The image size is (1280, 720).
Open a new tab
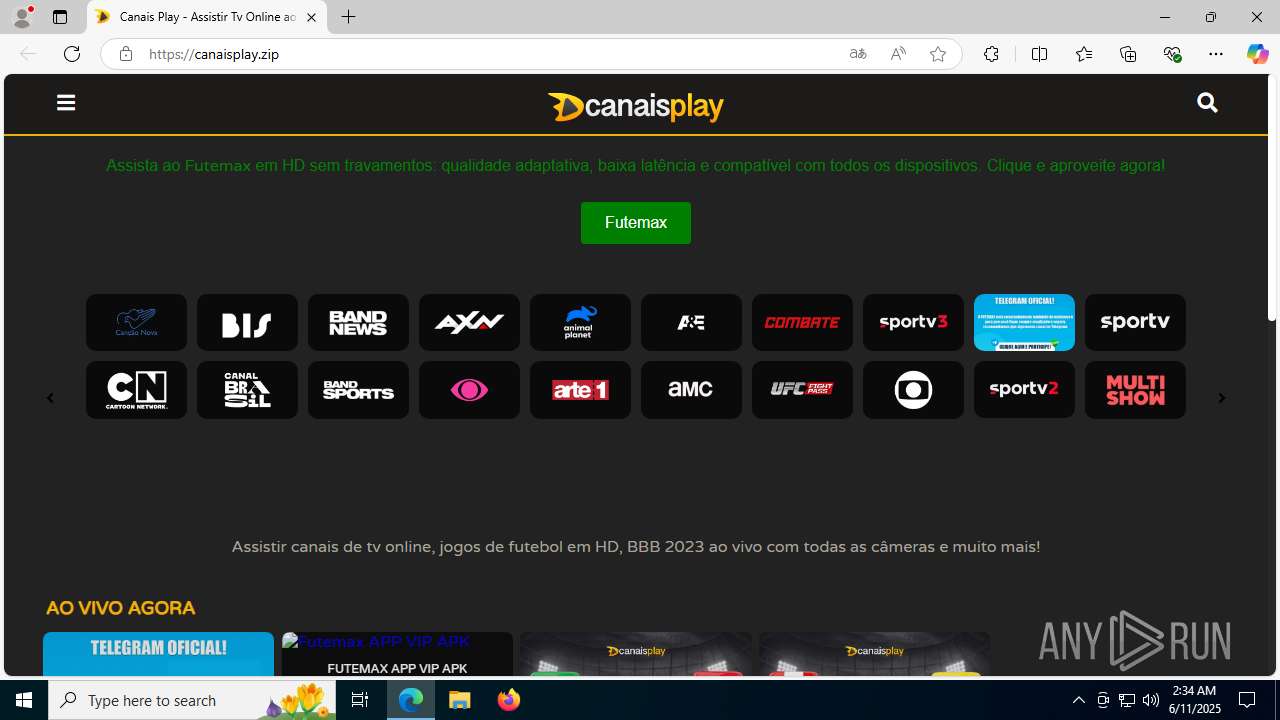point(349,17)
